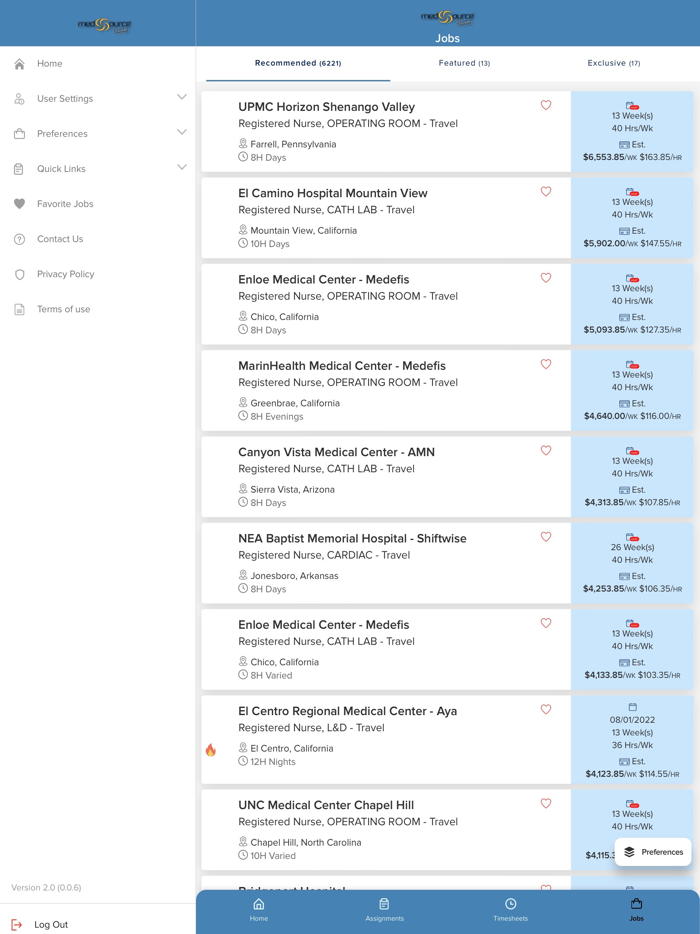Open Contact Us from the sidebar
The width and height of the screenshot is (700, 934).
(60, 239)
